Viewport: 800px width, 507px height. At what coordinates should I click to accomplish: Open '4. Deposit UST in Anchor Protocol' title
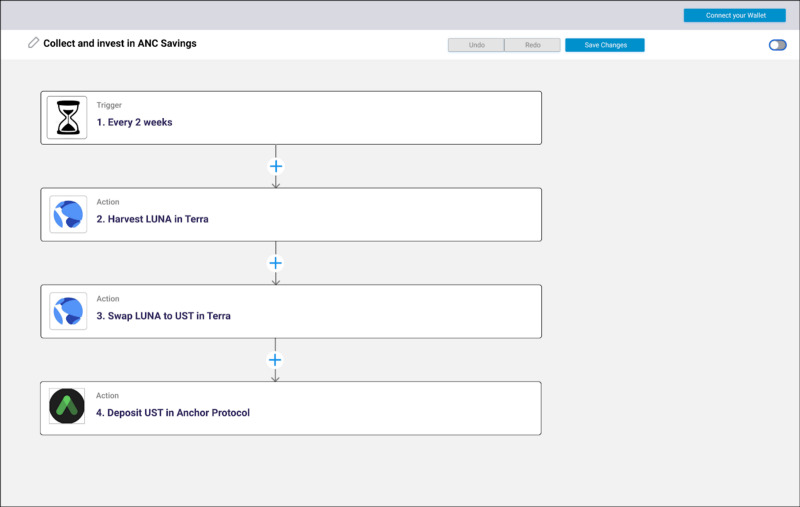point(172,412)
